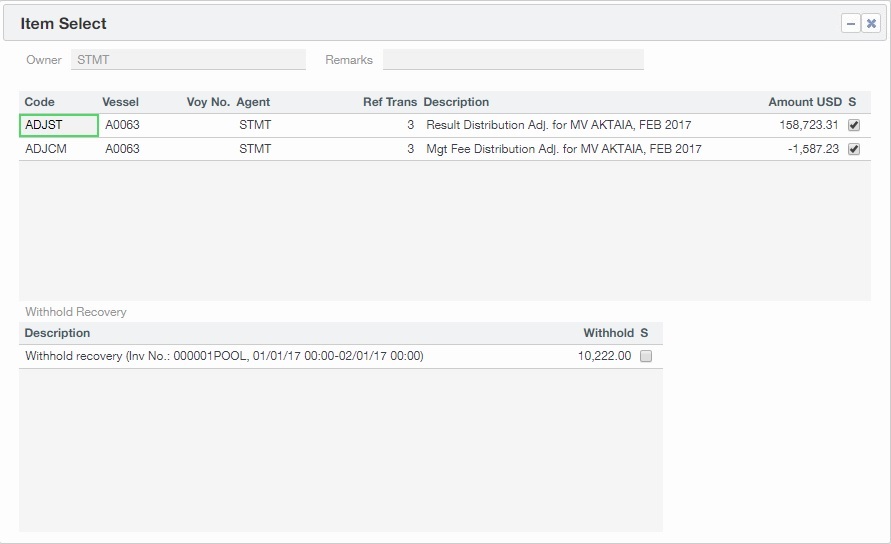Click the Code column header

coord(39,102)
